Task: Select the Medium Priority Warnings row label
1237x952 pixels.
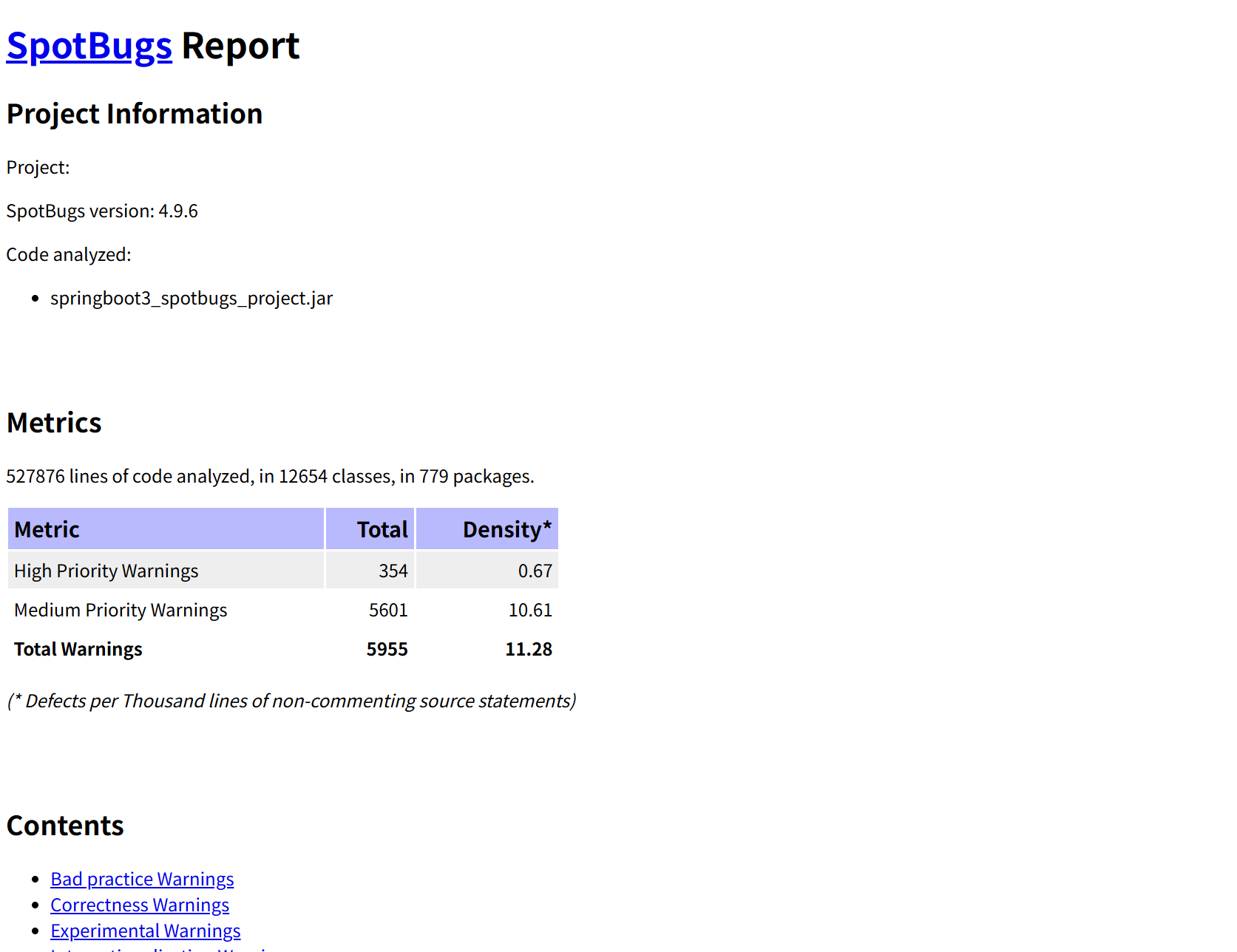Action: point(166,610)
